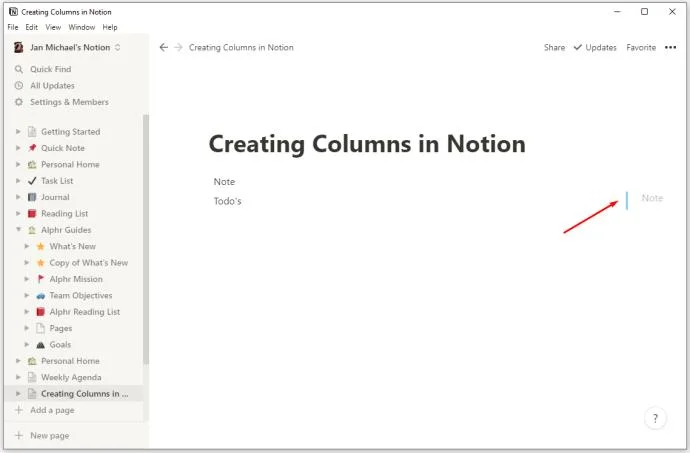Click the Weekly Agenda page icon
The height and width of the screenshot is (453, 690).
[x=32, y=377]
